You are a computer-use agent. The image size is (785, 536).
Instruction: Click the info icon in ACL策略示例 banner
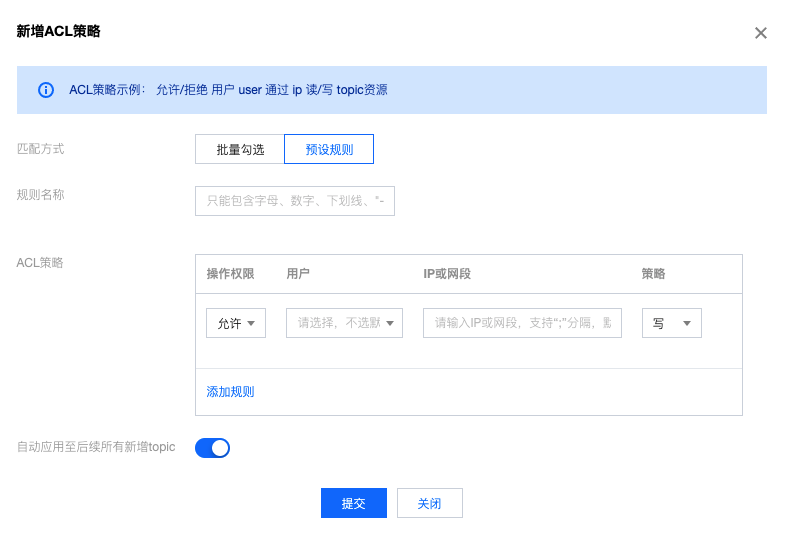(x=46, y=90)
